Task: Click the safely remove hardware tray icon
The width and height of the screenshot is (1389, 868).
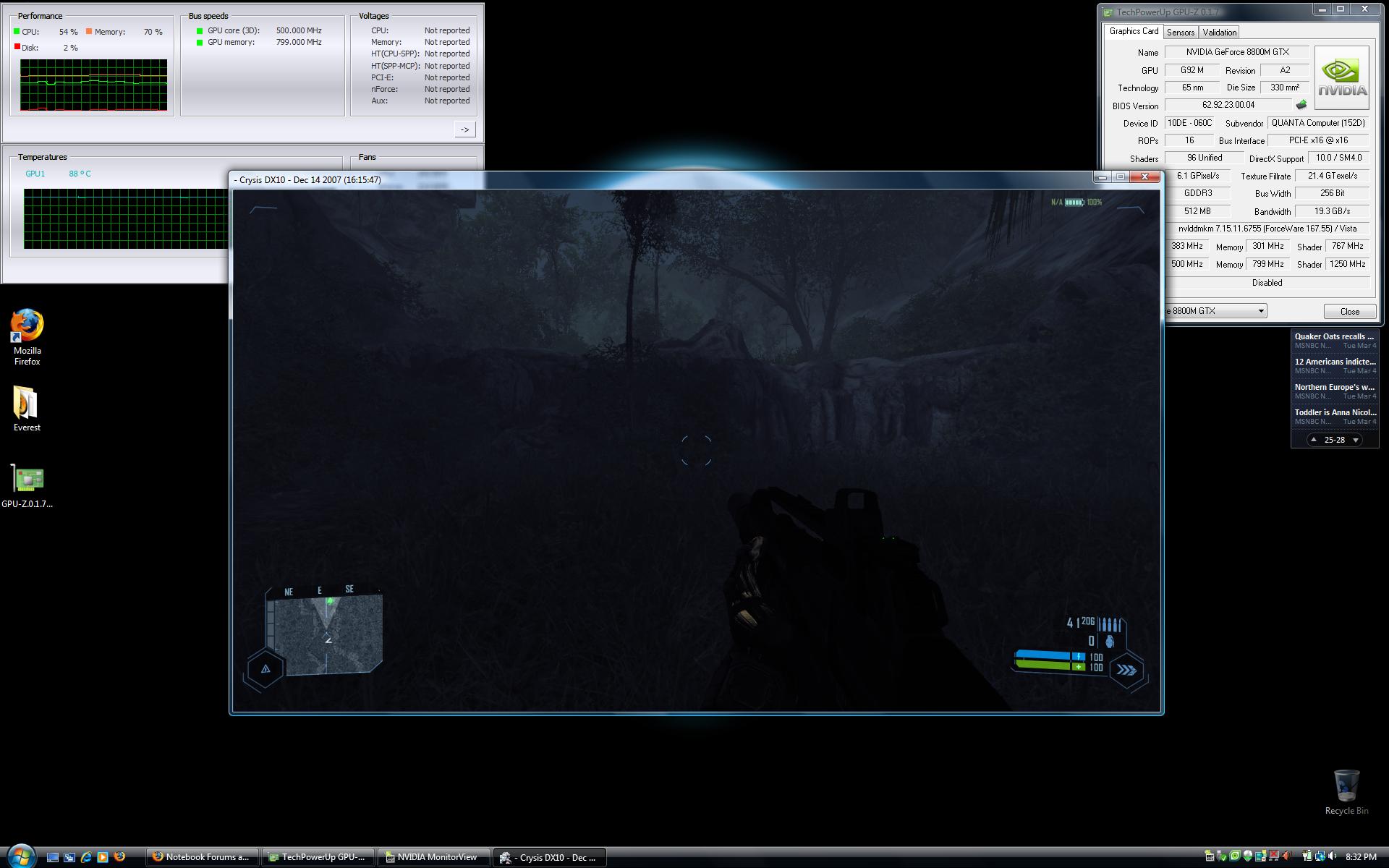Action: pos(1222,856)
